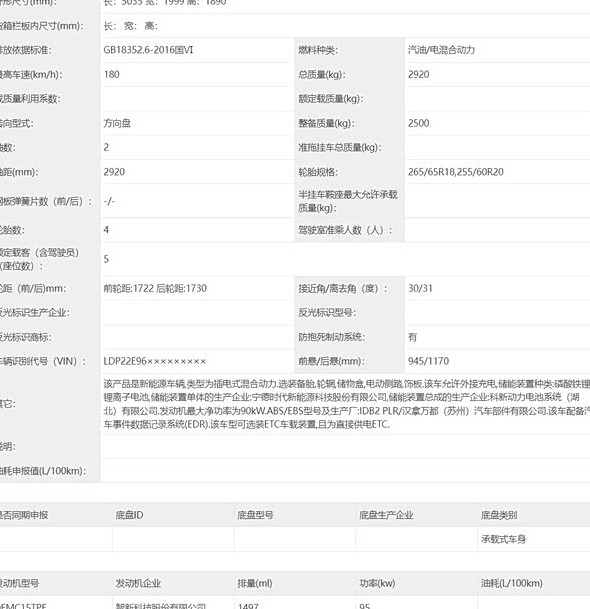The image size is (590, 609).
Task: Select the 汽油/电混合动力 fuel type cell
Action: click(441, 50)
